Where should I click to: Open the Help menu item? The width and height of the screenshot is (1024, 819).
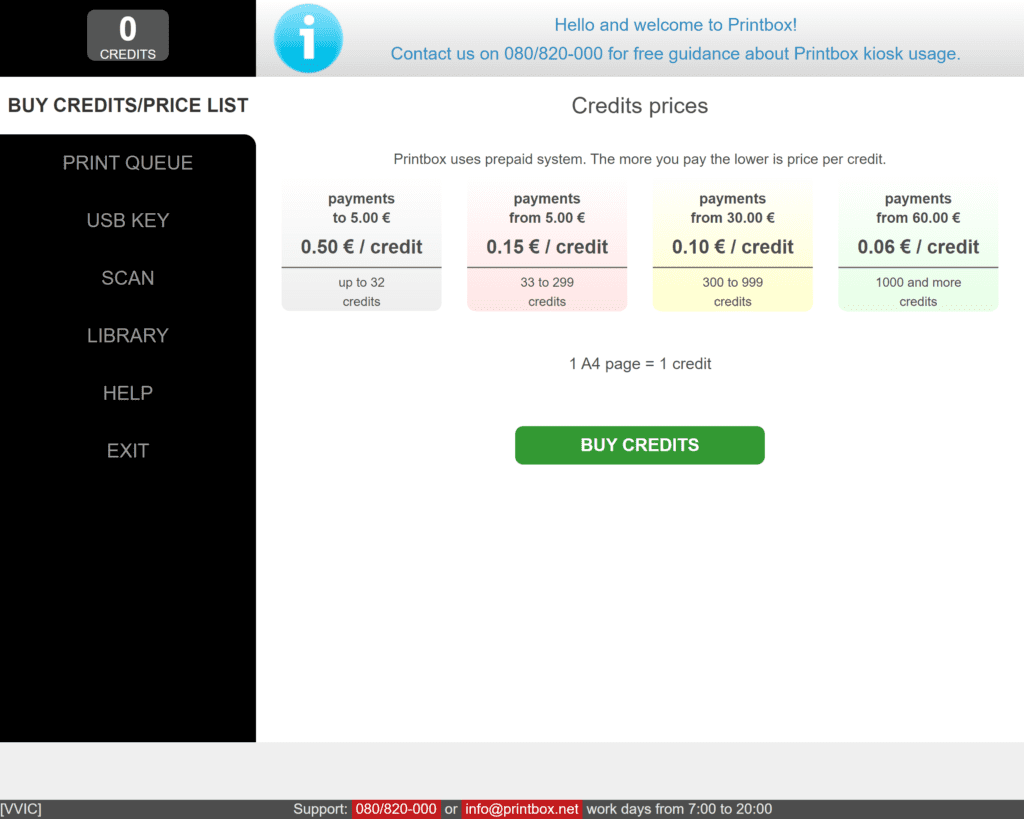[x=128, y=393]
